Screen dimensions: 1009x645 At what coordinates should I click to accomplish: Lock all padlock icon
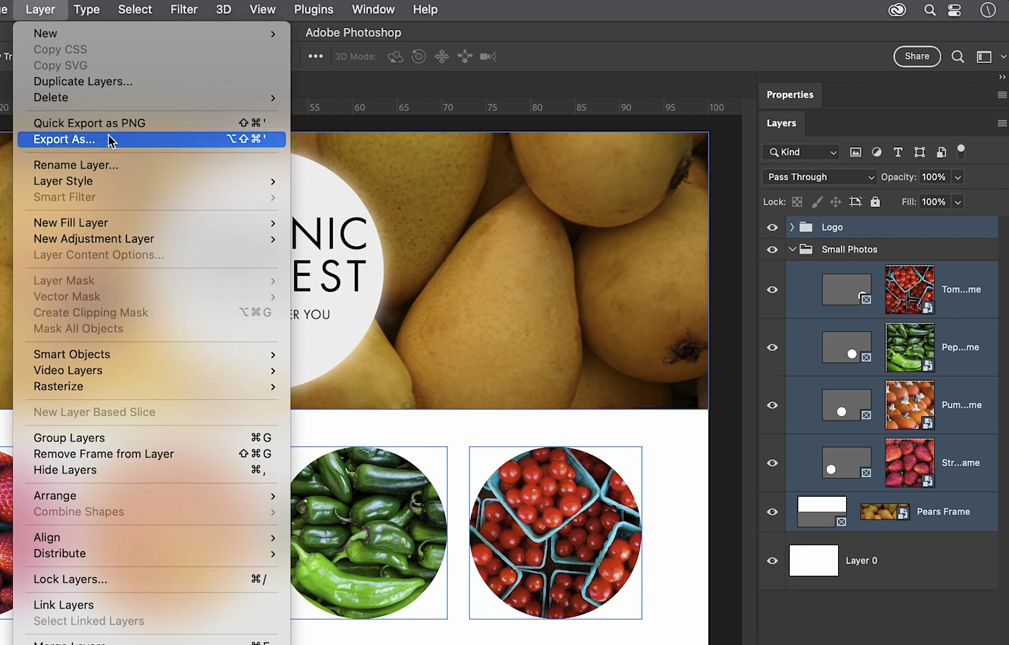(875, 202)
